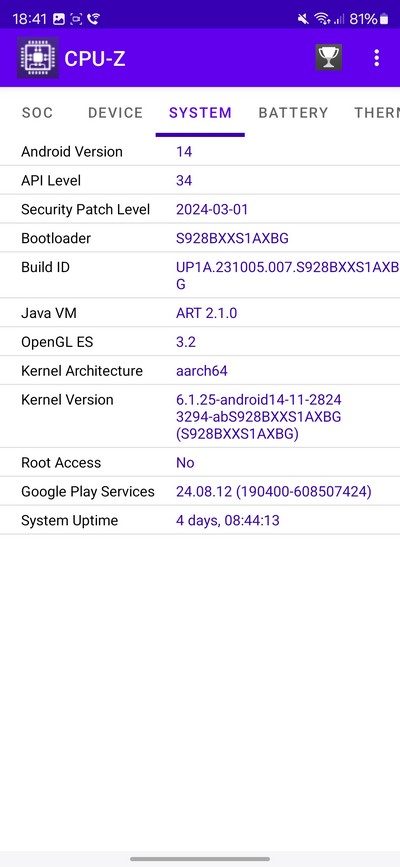Tap the Security Patch Level value

tap(212, 210)
